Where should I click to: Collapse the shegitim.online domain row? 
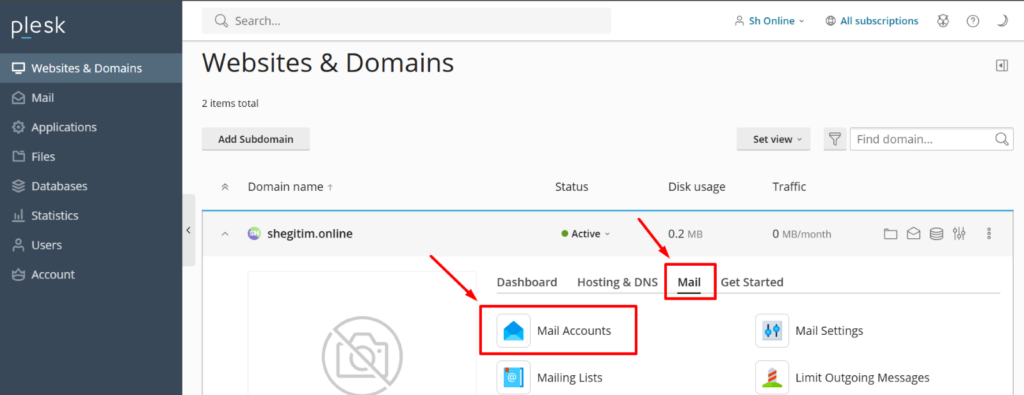(x=225, y=234)
